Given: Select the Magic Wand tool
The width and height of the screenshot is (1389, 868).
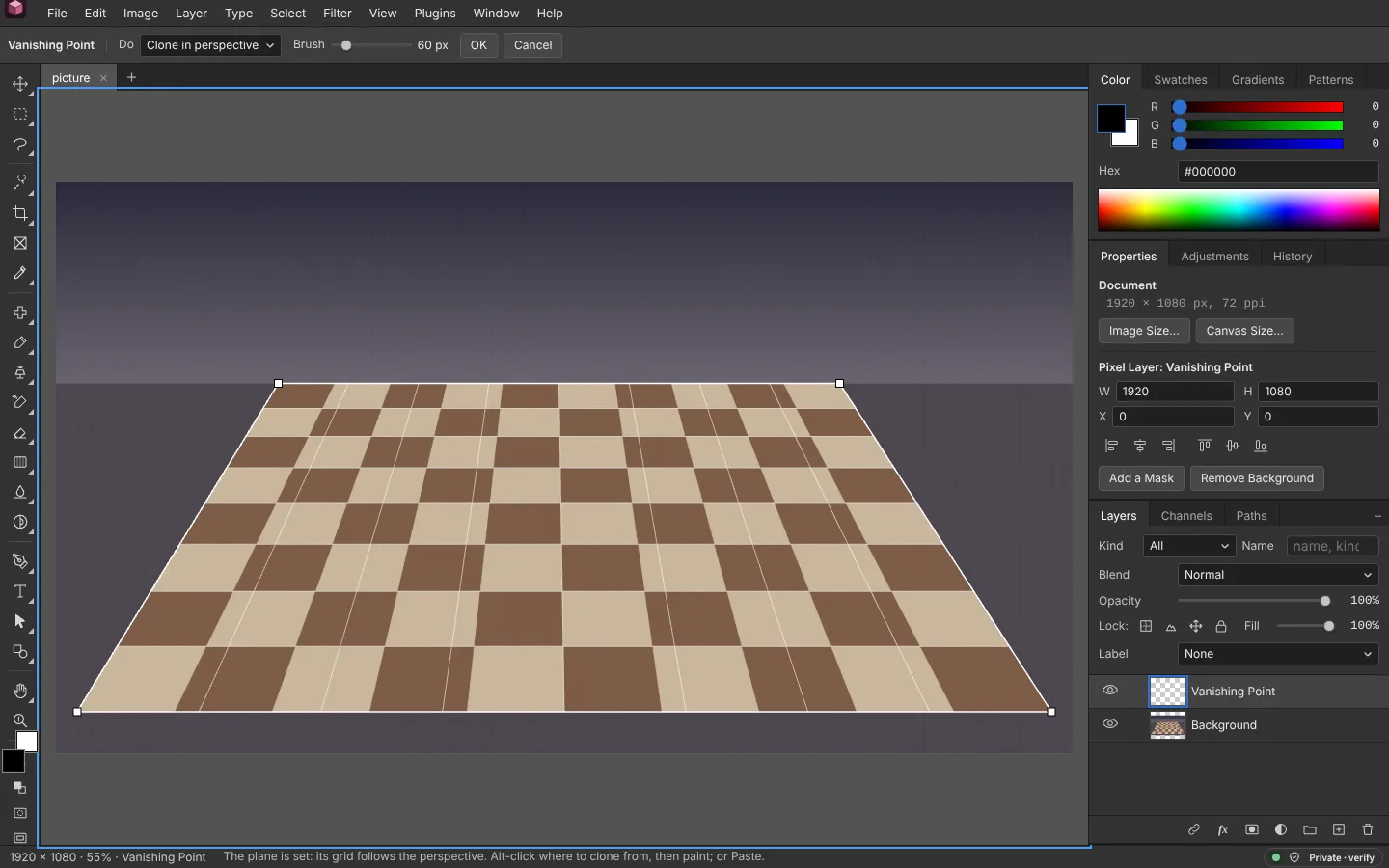Looking at the screenshot, I should pos(20,182).
